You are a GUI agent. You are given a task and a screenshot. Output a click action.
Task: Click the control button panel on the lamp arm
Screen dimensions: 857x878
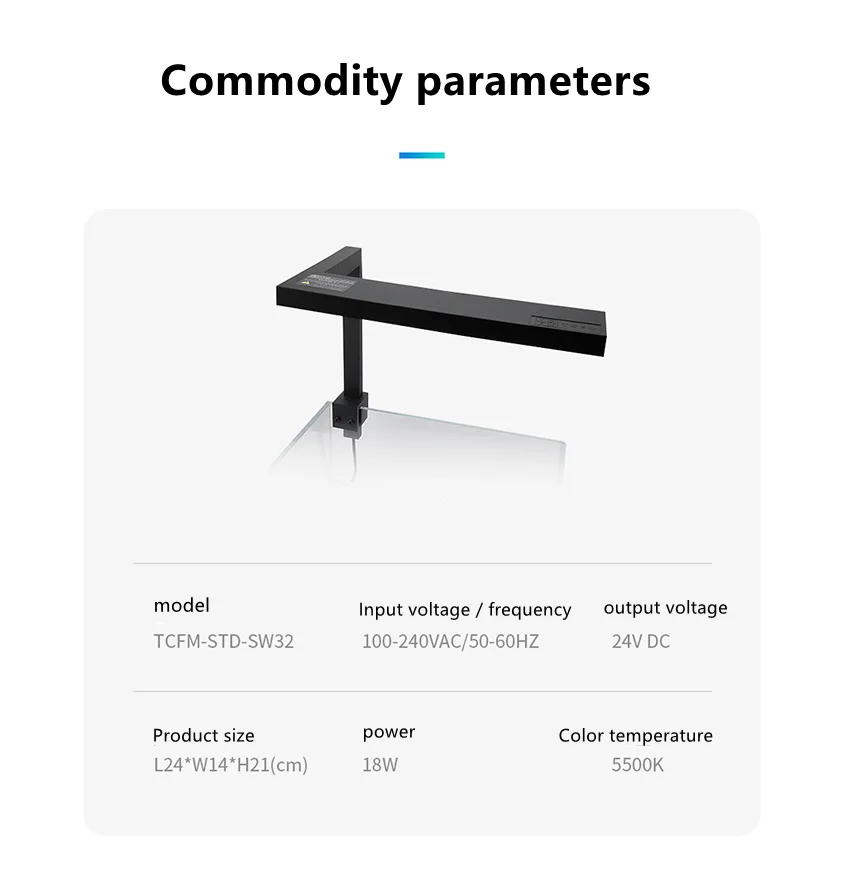(x=566, y=324)
